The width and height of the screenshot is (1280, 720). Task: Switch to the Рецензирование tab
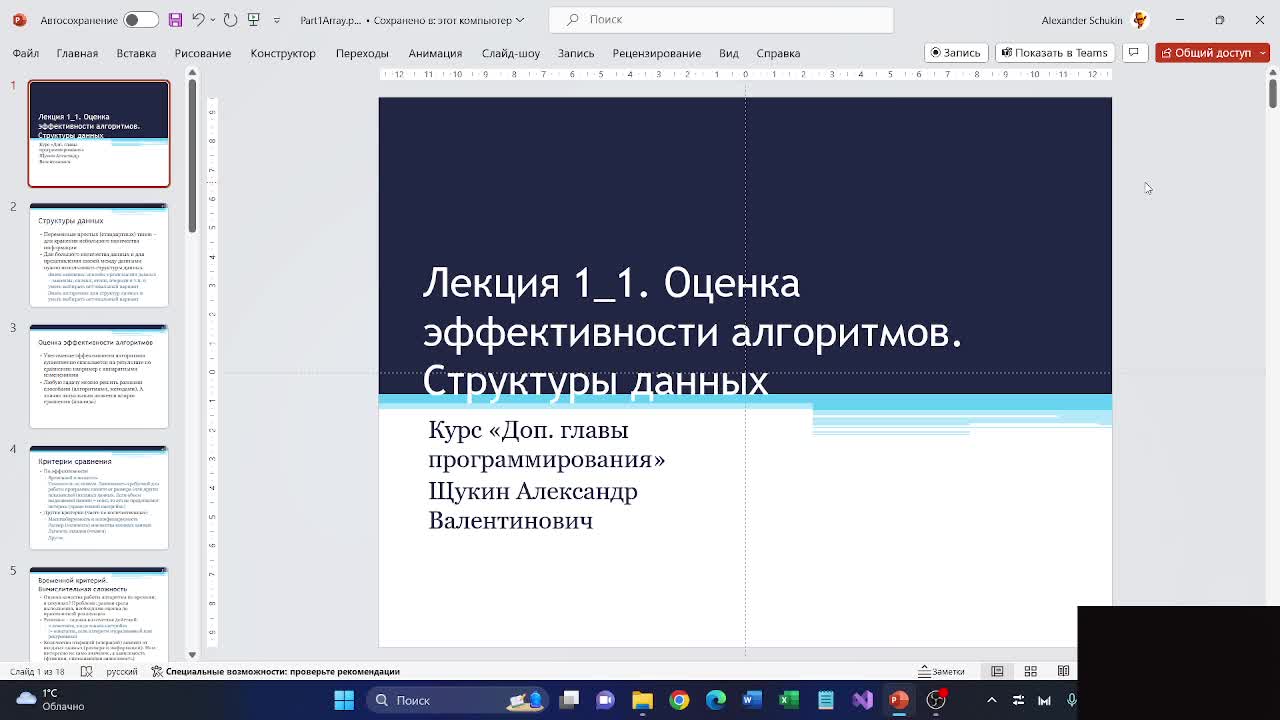[656, 53]
